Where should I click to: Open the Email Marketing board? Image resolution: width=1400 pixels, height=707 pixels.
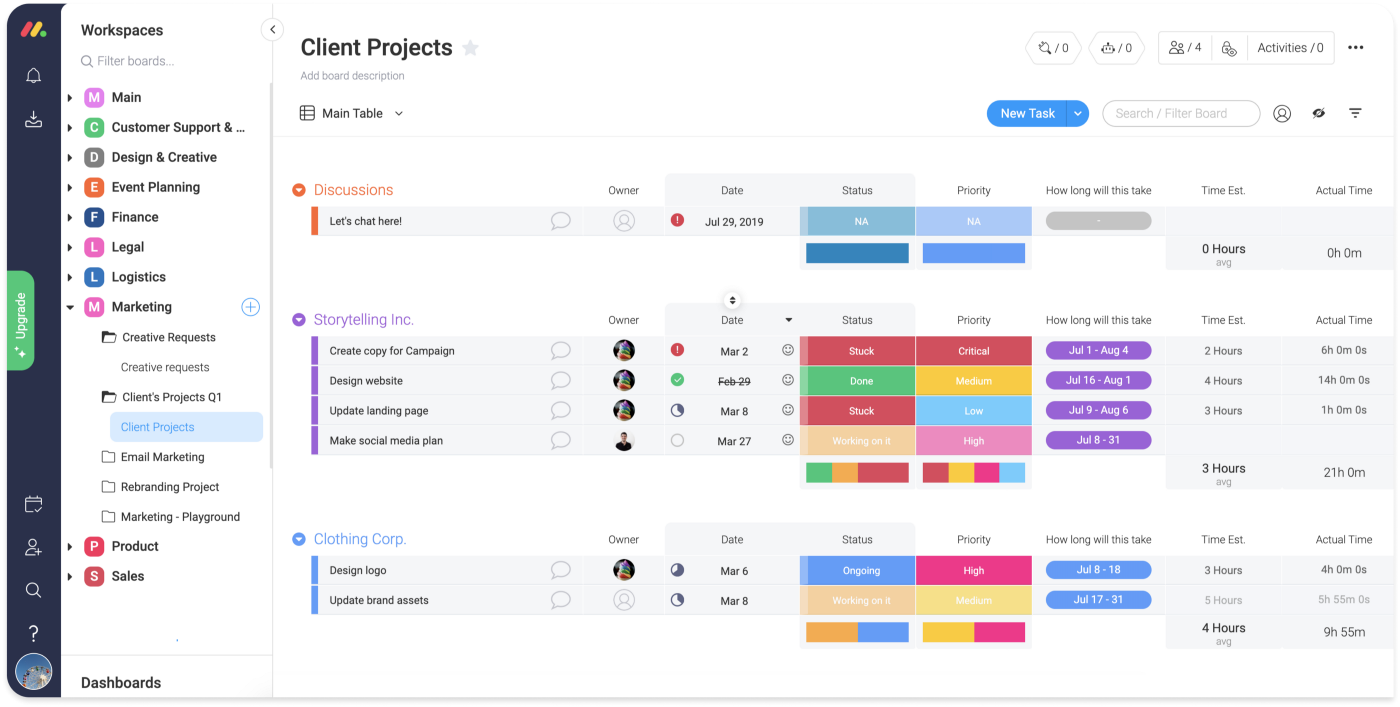tap(162, 457)
